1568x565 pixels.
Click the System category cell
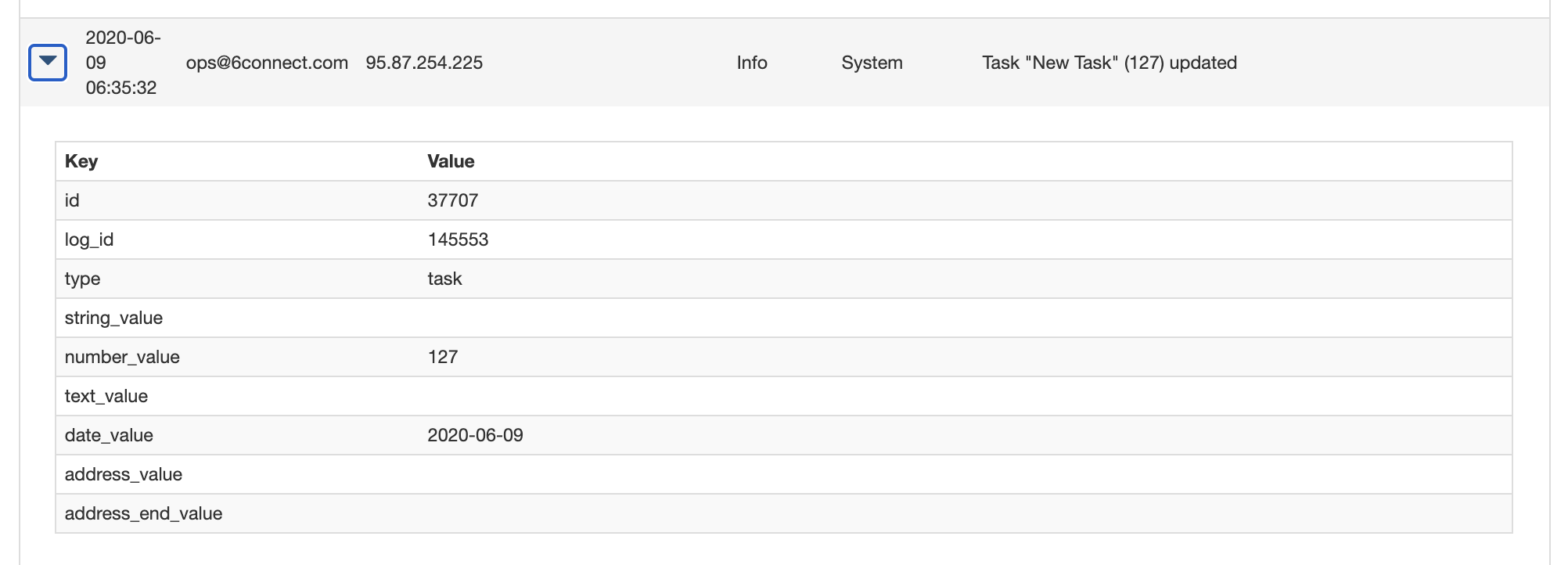click(x=872, y=63)
